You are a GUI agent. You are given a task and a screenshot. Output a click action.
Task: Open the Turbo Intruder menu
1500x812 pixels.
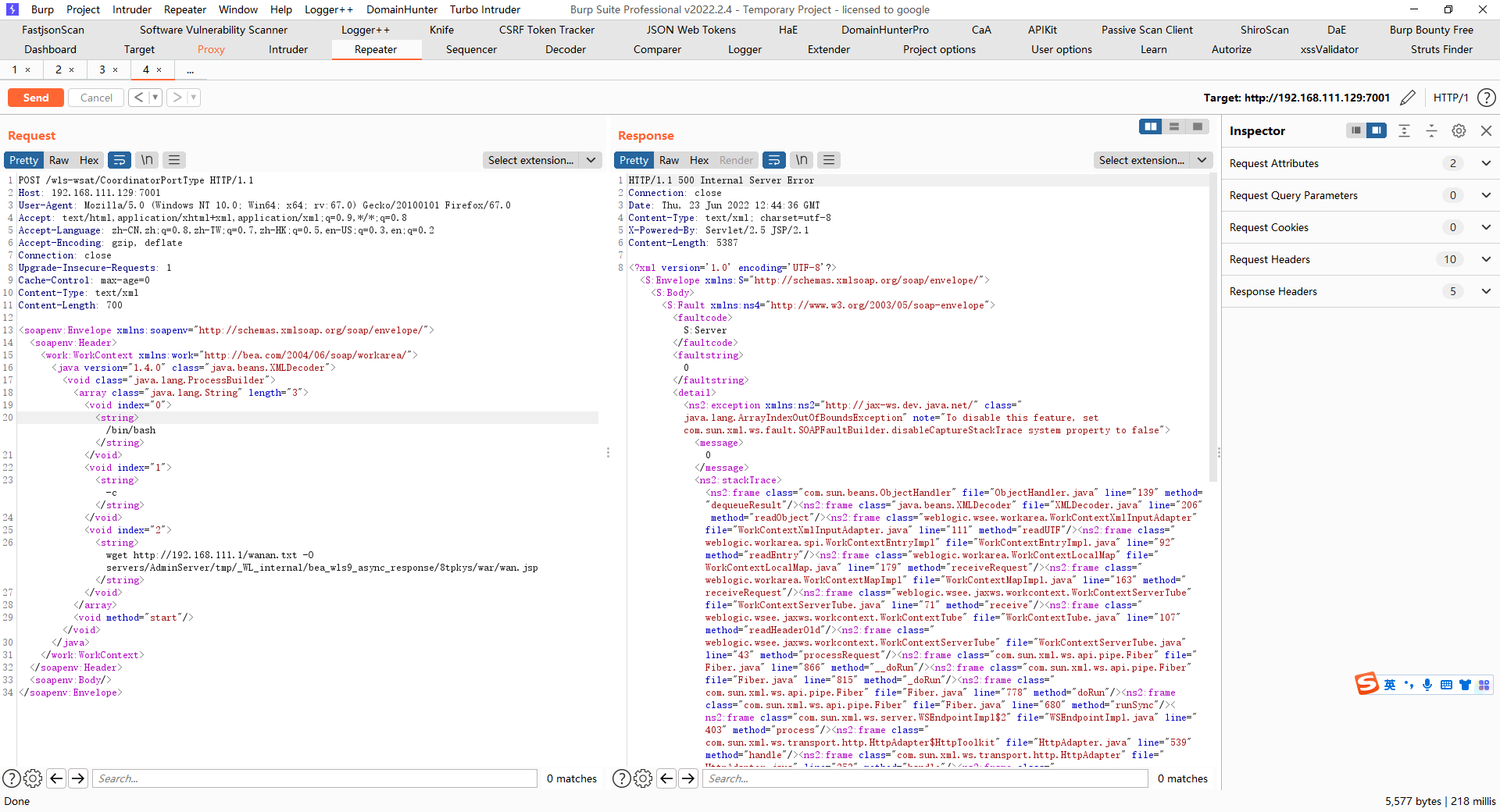[485, 9]
